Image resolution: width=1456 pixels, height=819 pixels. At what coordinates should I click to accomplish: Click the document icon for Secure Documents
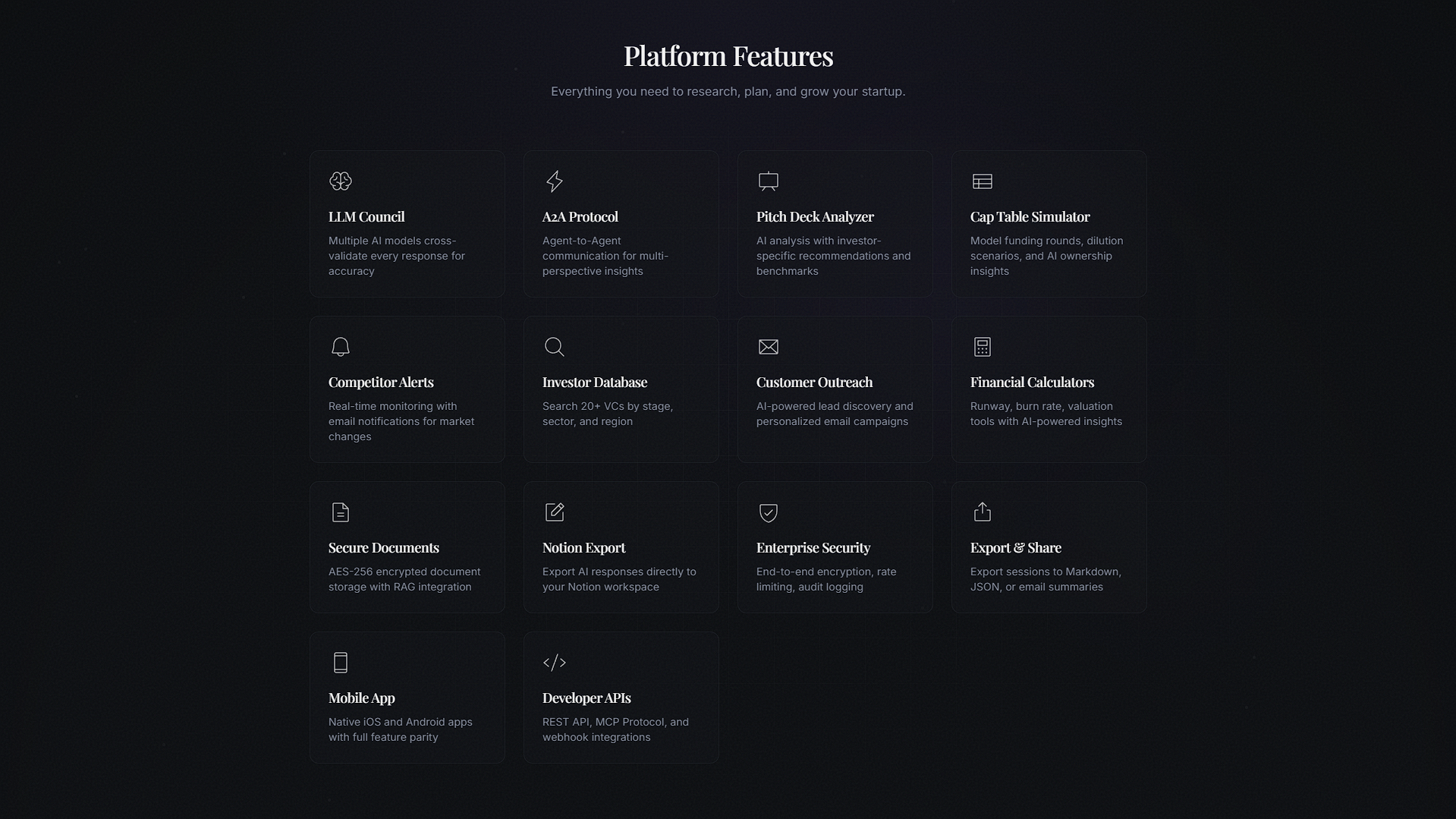click(x=341, y=512)
